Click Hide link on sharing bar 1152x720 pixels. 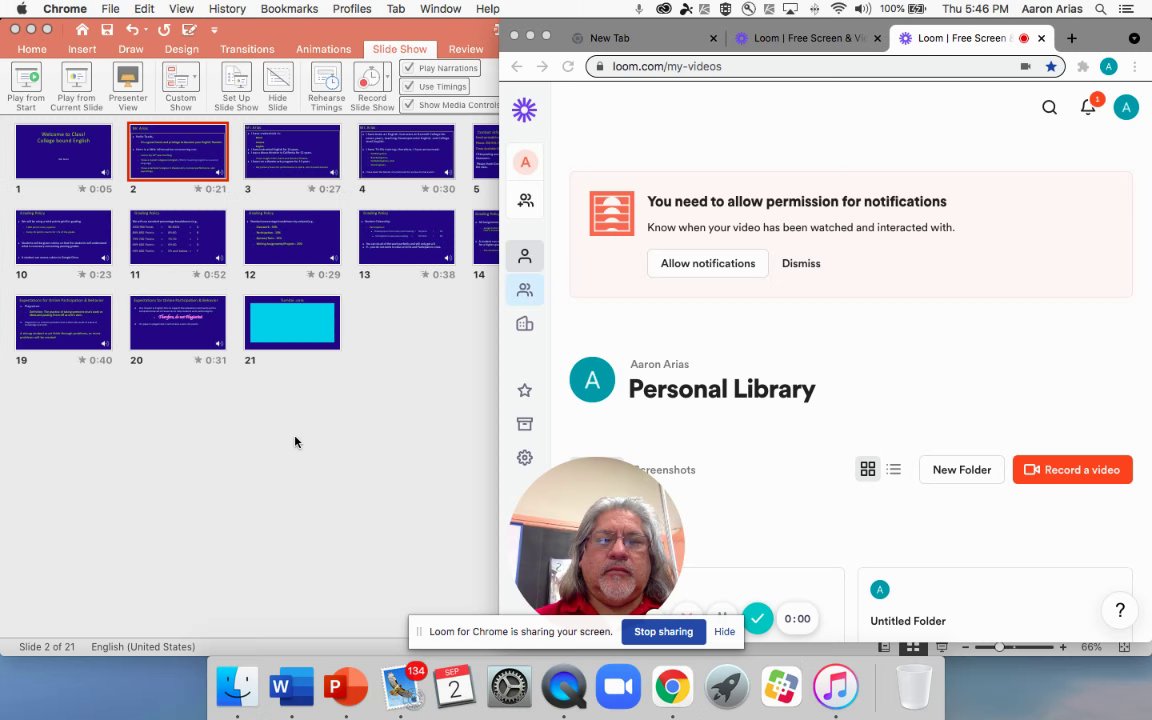click(x=724, y=632)
